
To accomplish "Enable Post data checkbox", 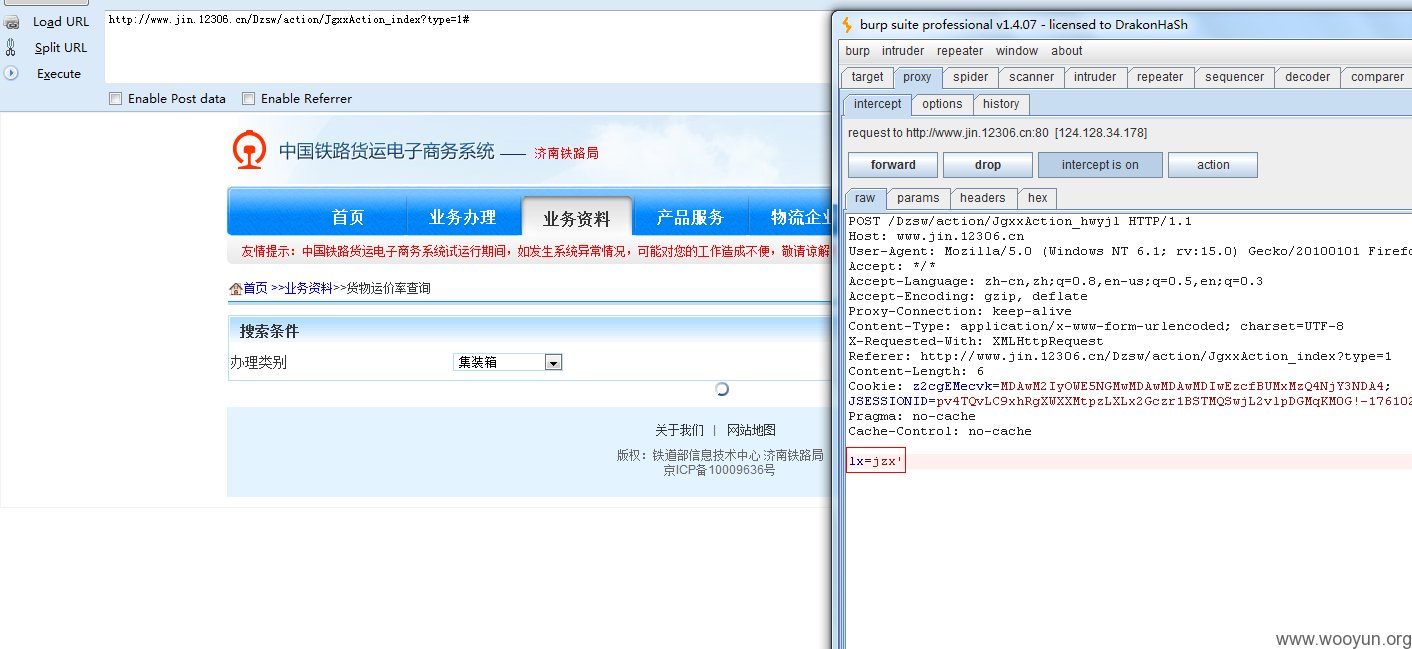I will tap(115, 98).
